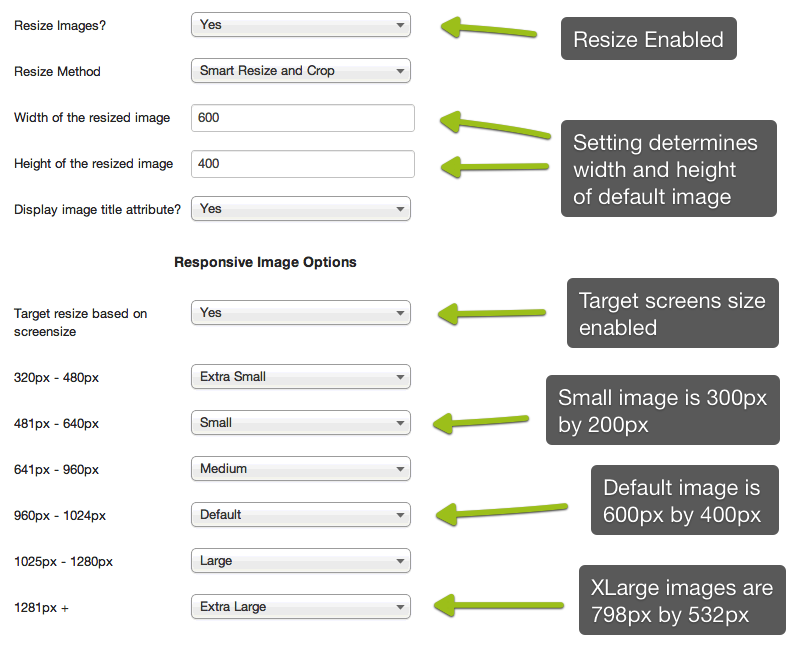Click the 'Target screens size enabled' callout

click(x=673, y=313)
